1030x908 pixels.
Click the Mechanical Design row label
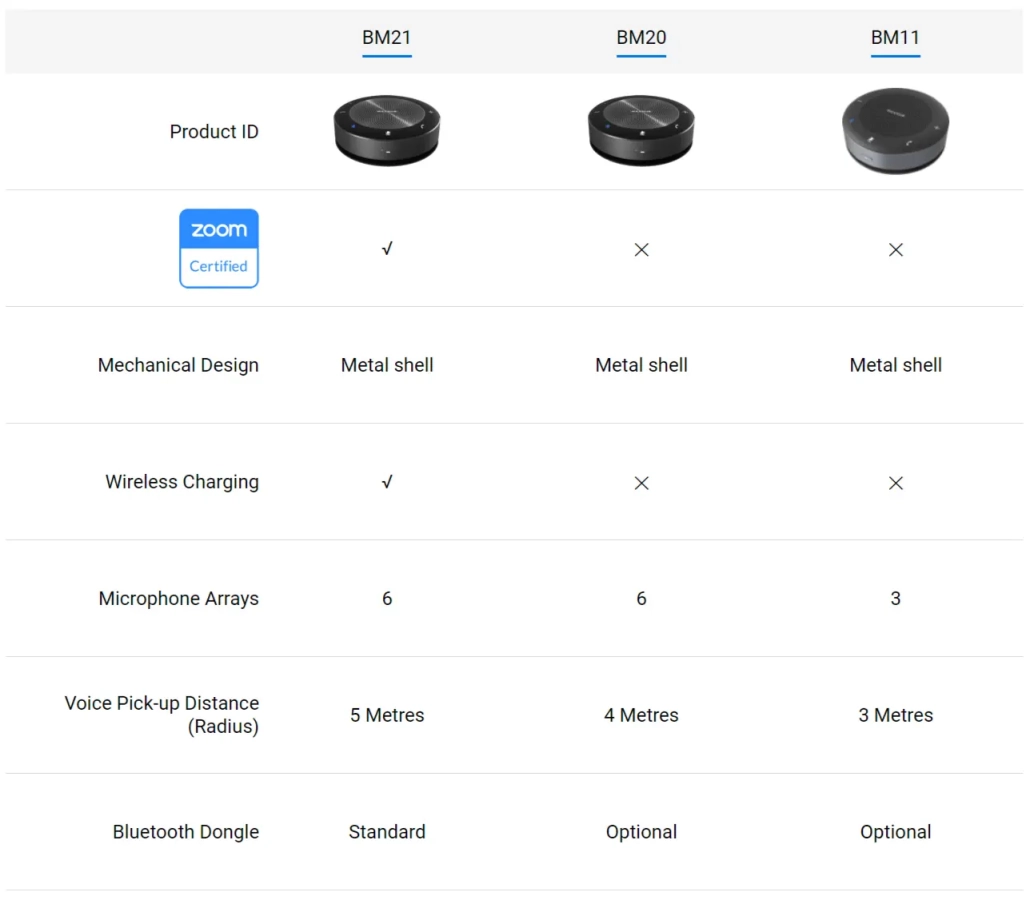(178, 365)
